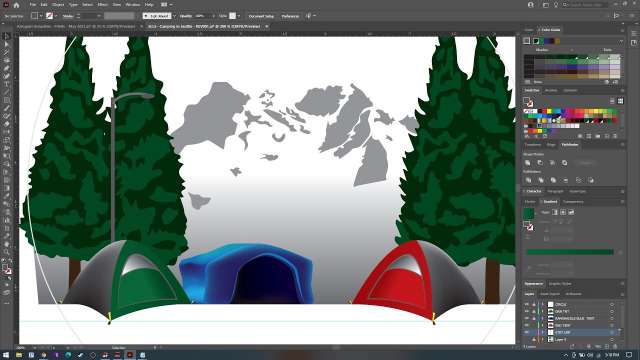Click the opacity input field in control bar
The image size is (640, 360).
[x=202, y=16]
